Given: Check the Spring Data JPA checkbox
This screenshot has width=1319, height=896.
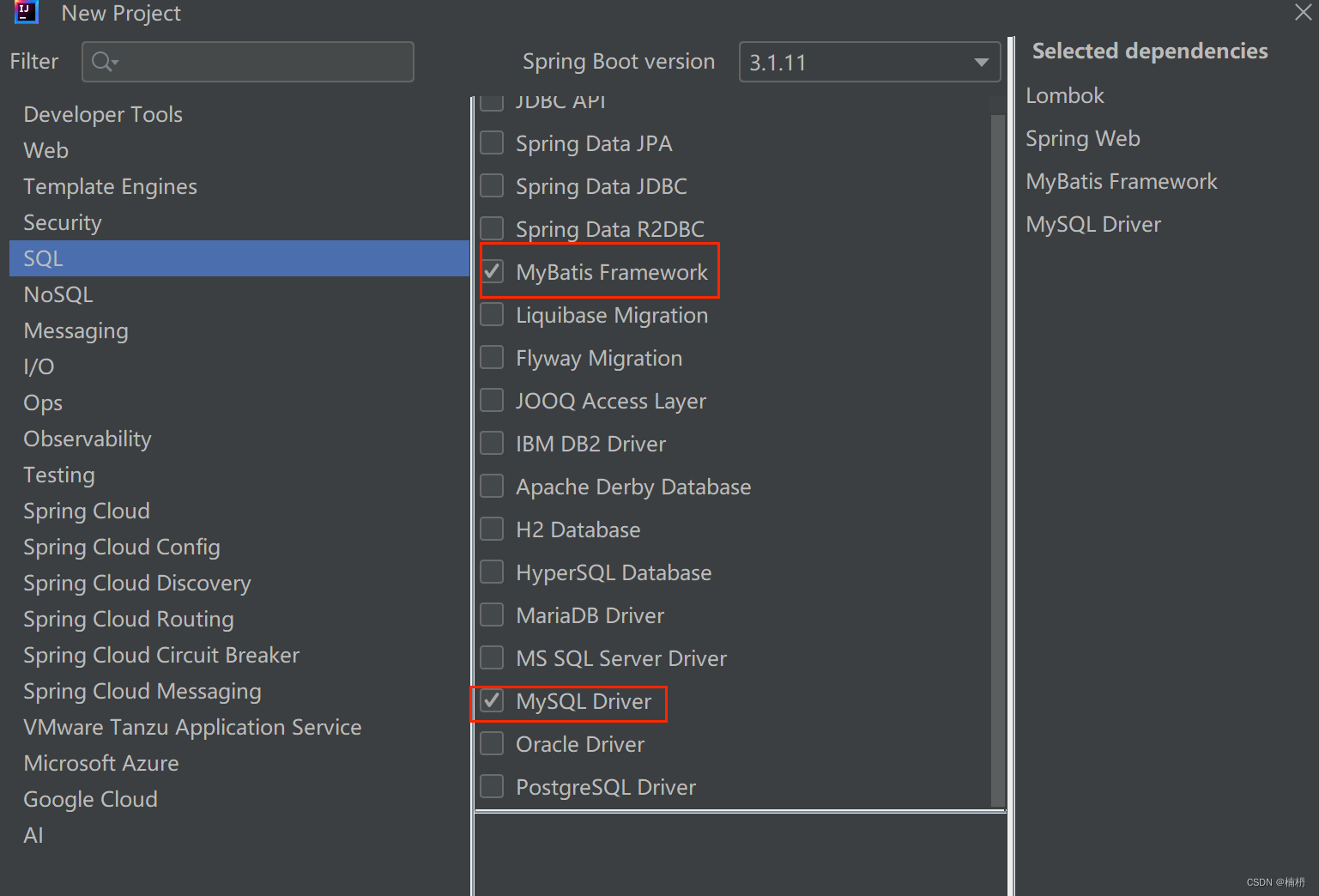Looking at the screenshot, I should pos(492,142).
